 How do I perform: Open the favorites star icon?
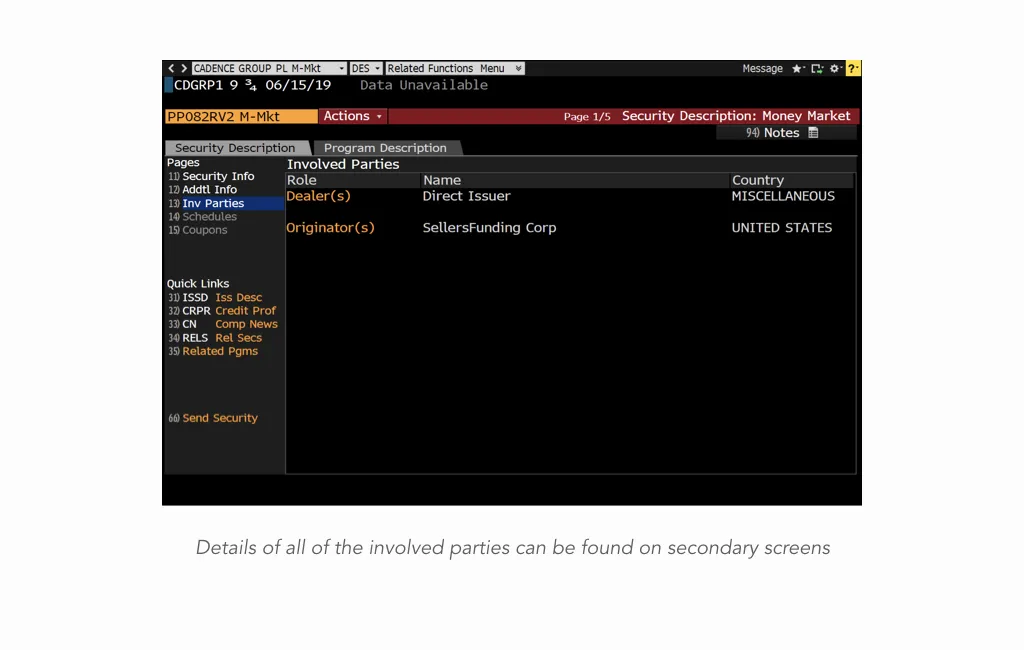click(x=797, y=69)
